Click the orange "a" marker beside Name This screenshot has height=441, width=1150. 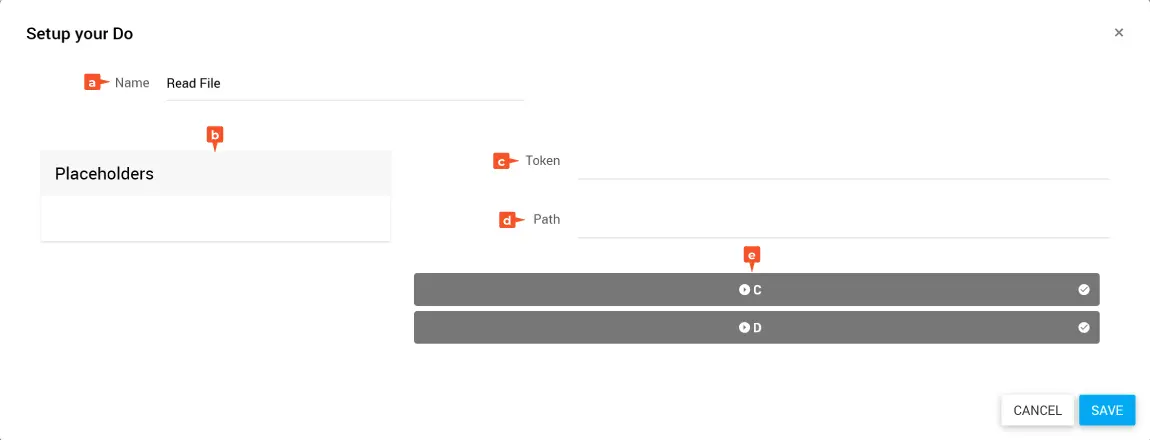coord(93,83)
